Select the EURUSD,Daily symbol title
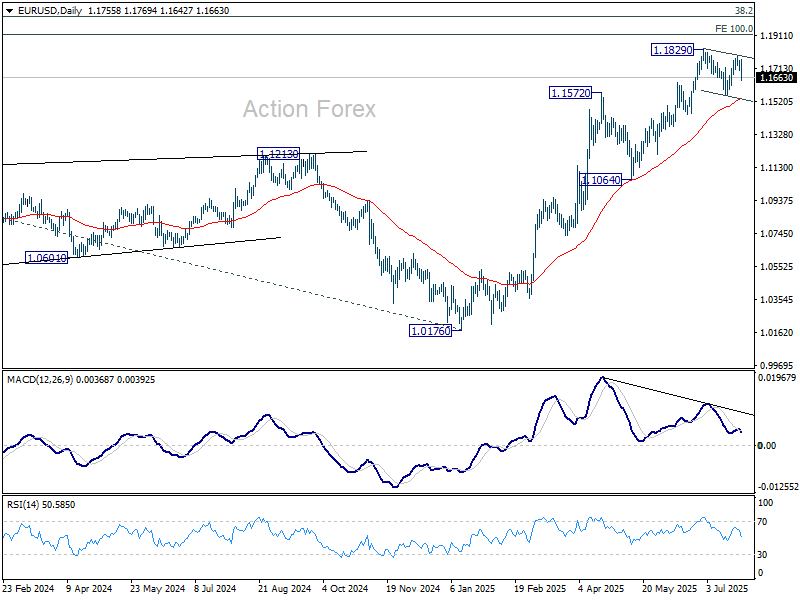 point(49,11)
